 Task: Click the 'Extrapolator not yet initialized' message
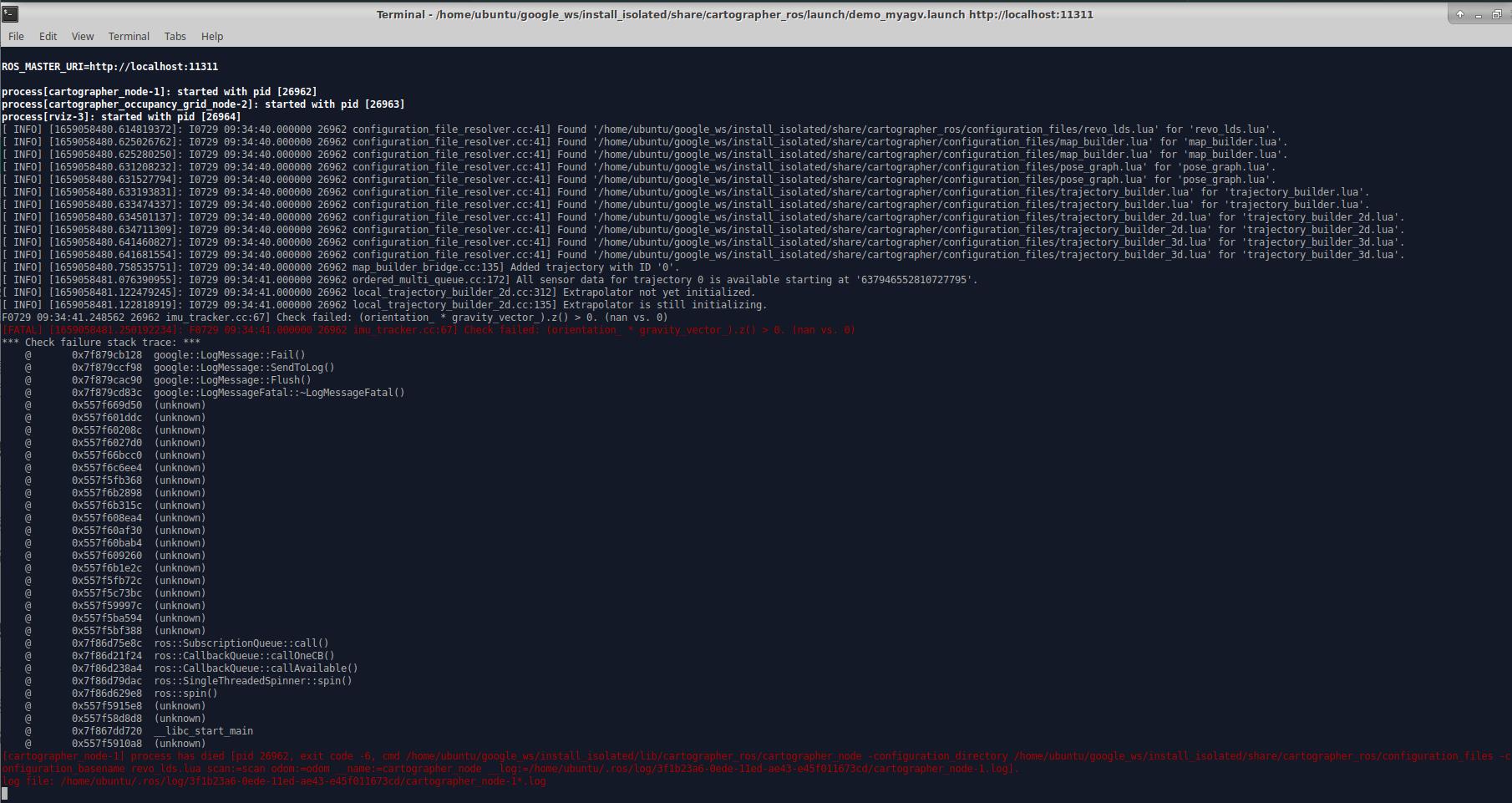click(x=658, y=292)
